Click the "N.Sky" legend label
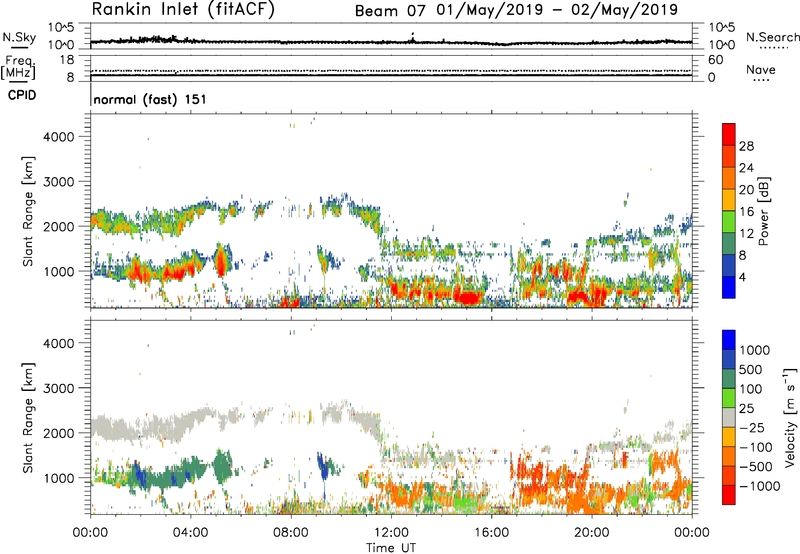 pos(19,37)
